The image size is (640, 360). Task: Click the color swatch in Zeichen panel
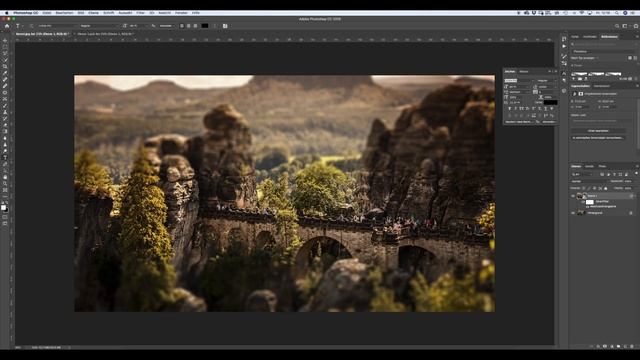click(551, 102)
